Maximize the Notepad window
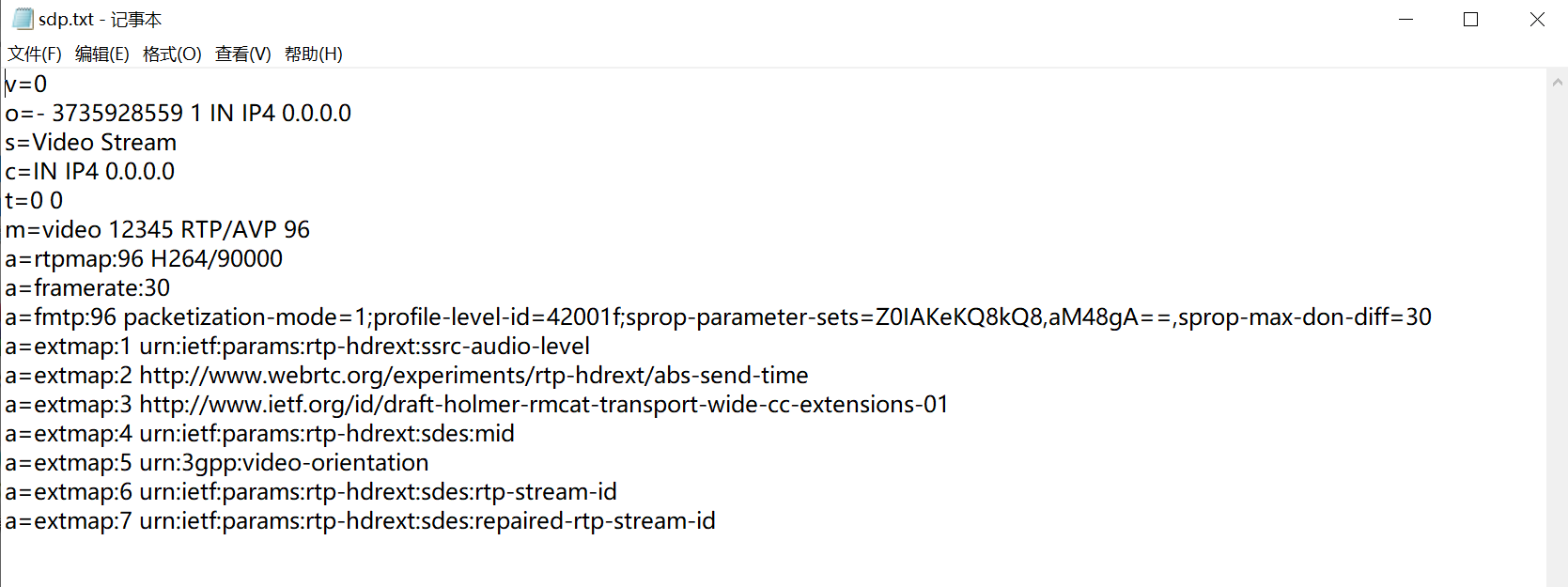Image resolution: width=1568 pixels, height=587 pixels. click(1471, 19)
